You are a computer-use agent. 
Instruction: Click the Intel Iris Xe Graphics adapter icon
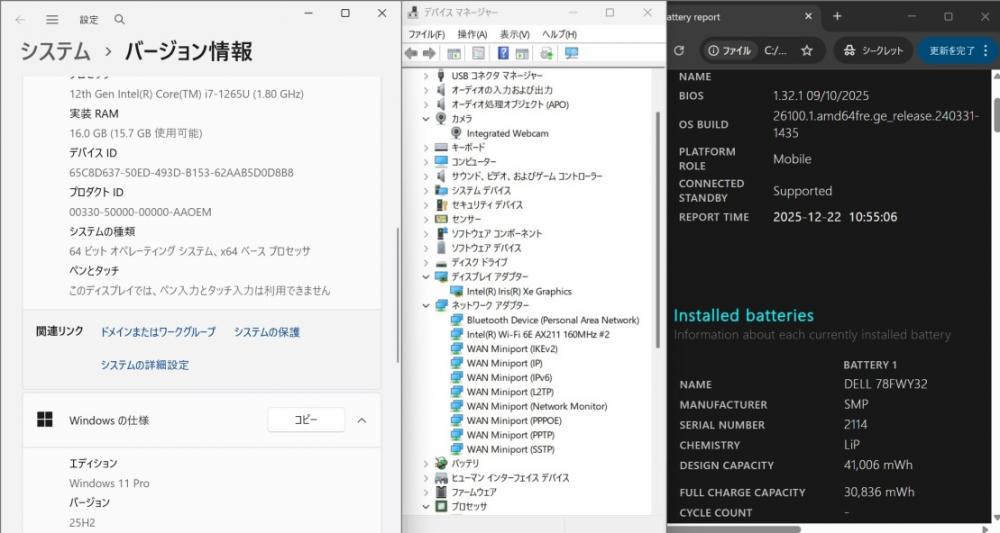coord(456,291)
